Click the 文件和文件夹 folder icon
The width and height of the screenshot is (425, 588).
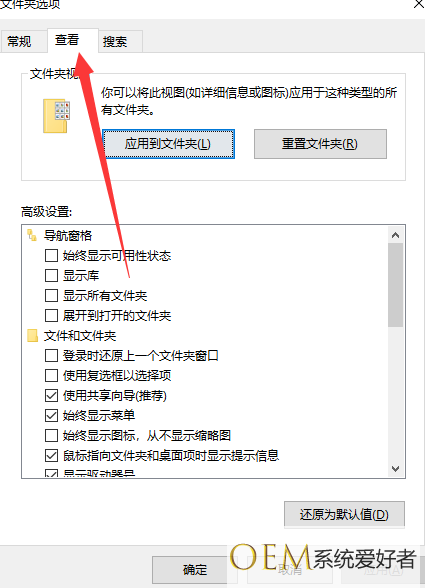point(33,336)
